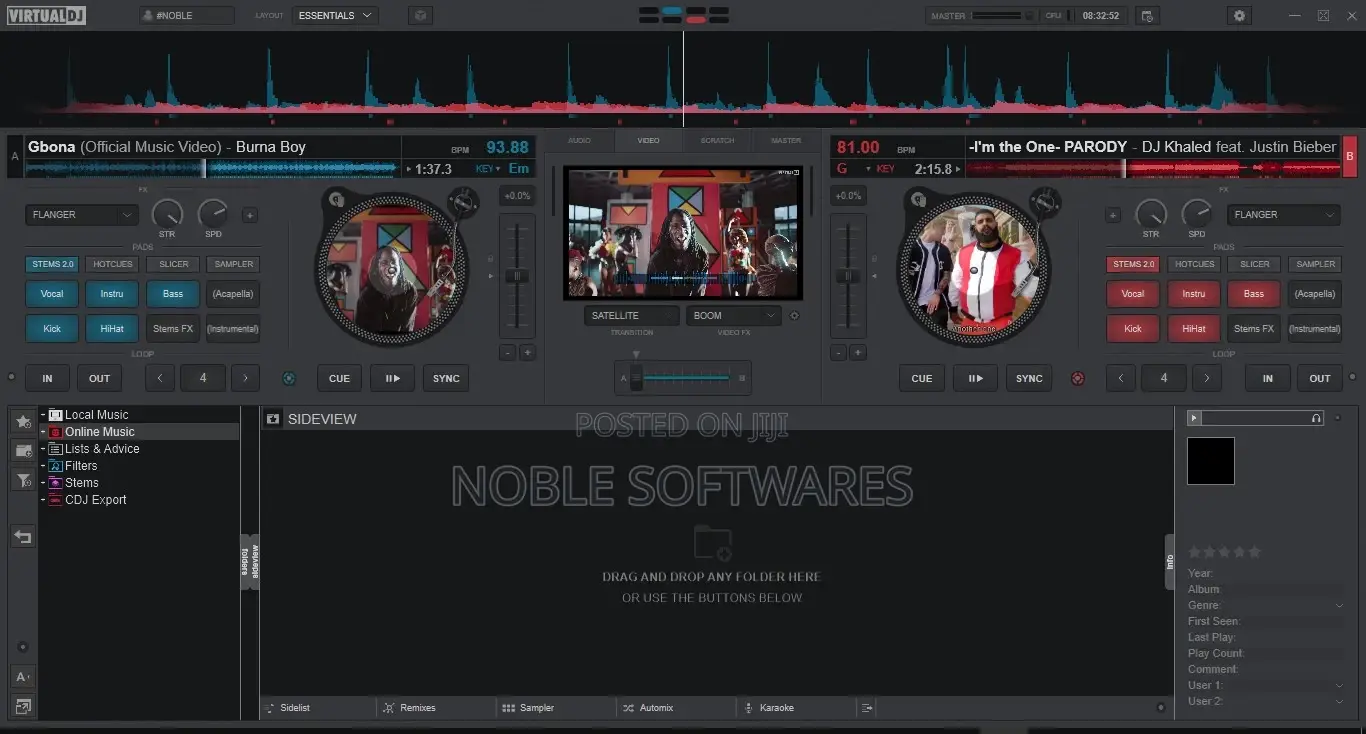Click the Sidelist icon in the bottom bar
The width and height of the screenshot is (1366, 734).
270,708
